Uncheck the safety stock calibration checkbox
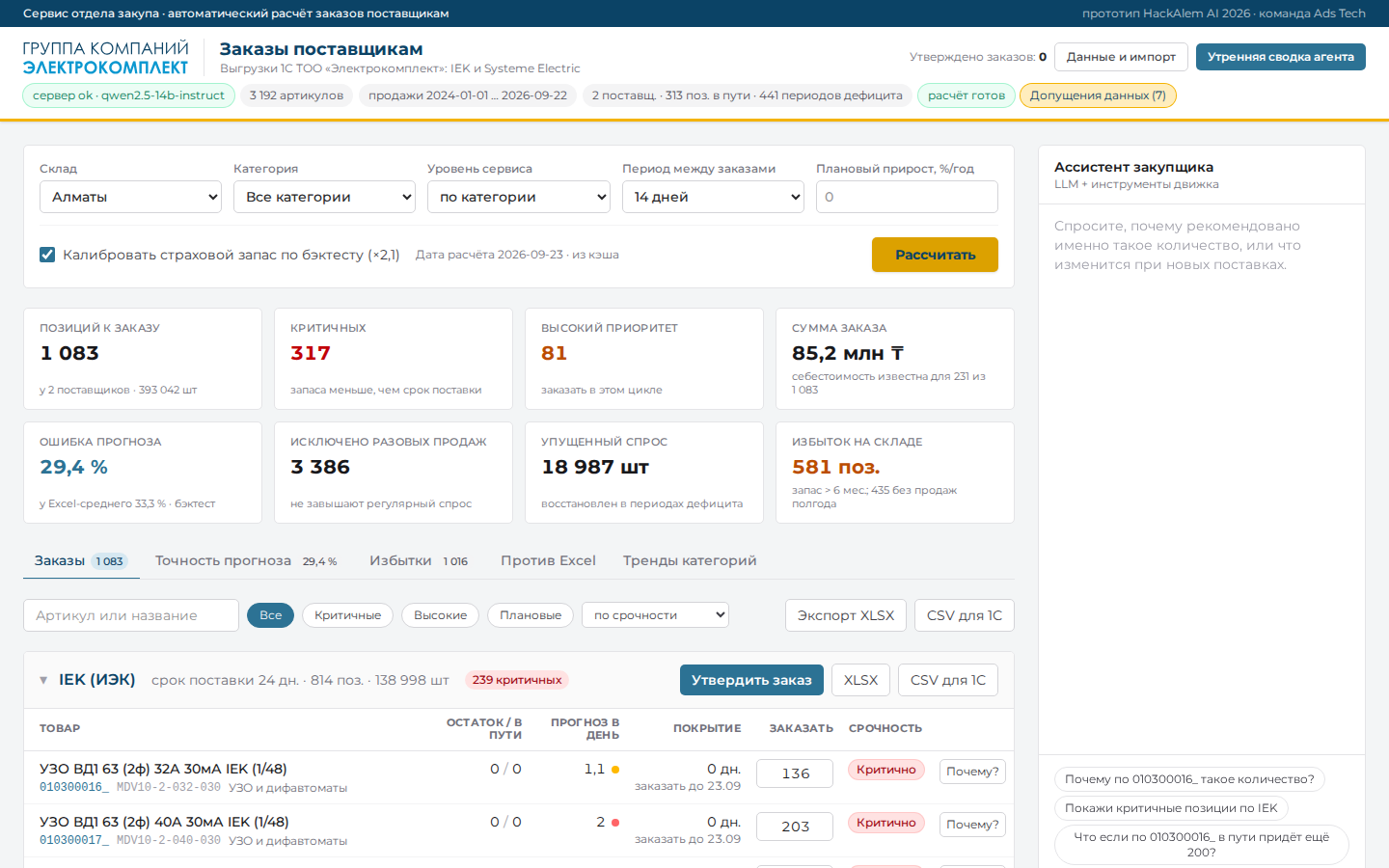Viewport: 1389px width, 868px height. 47,255
